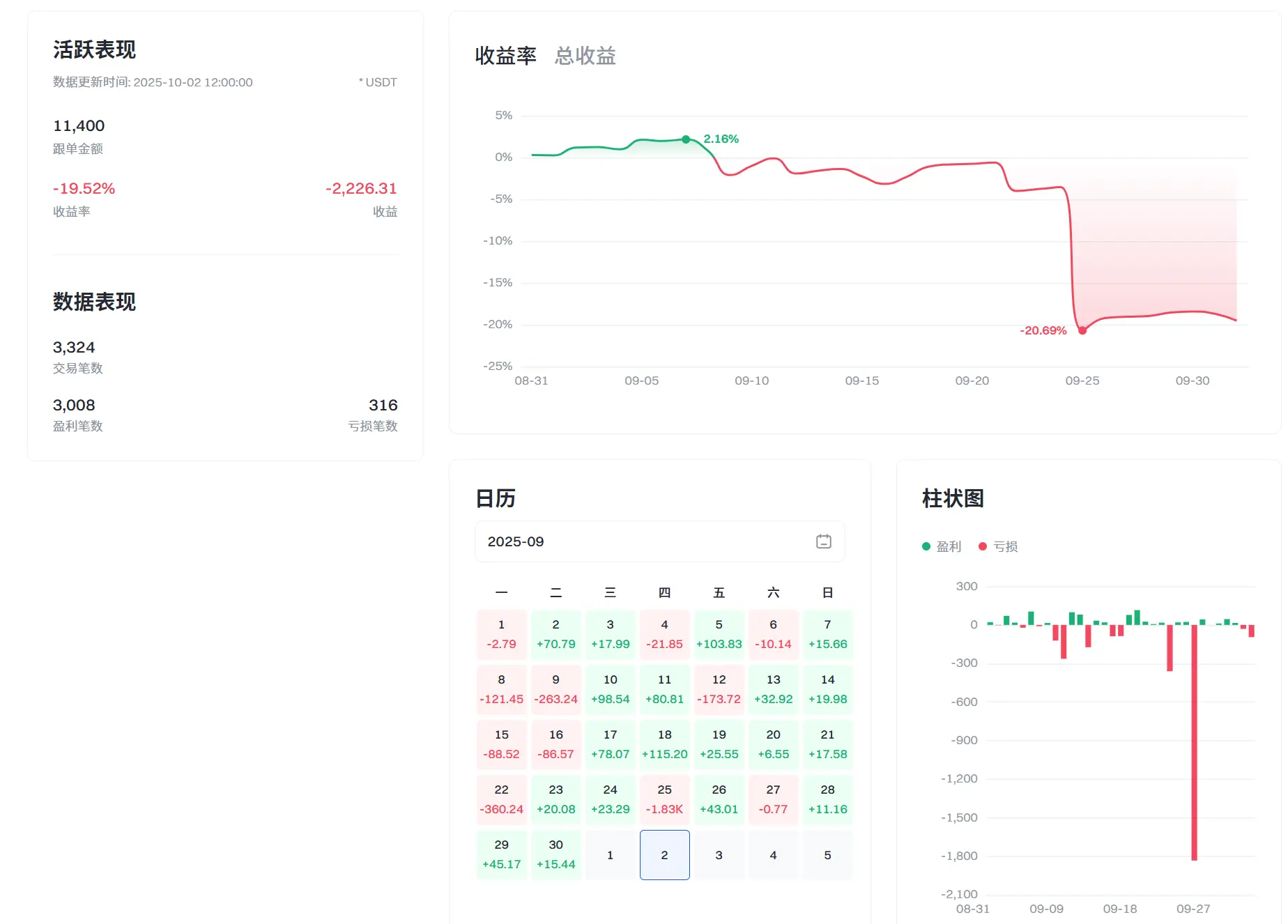The width and height of the screenshot is (1288, 924).
Task: Select September 25 cell showing -1.83K
Action: coord(665,800)
